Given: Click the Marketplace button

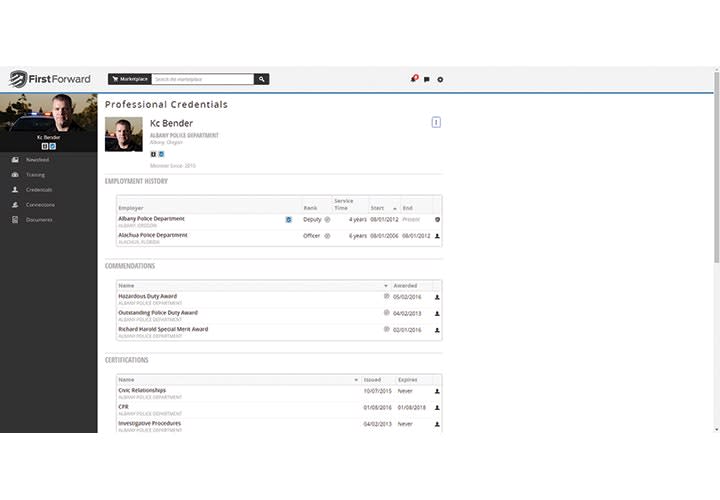Looking at the screenshot, I should click(x=129, y=78).
